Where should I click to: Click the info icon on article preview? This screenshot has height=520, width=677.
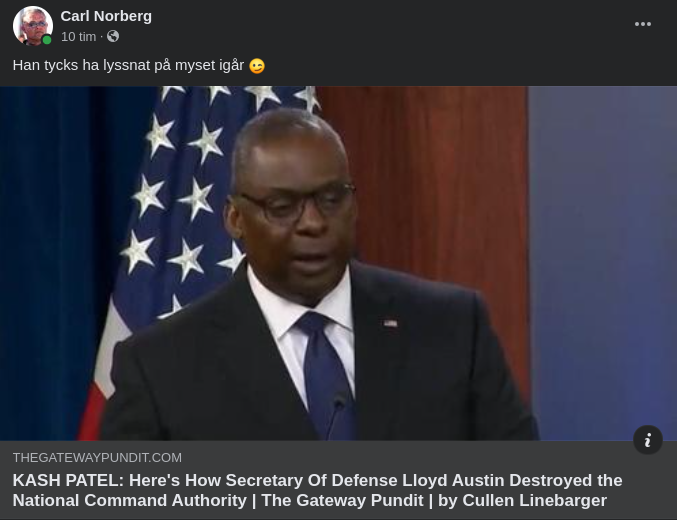click(x=648, y=440)
